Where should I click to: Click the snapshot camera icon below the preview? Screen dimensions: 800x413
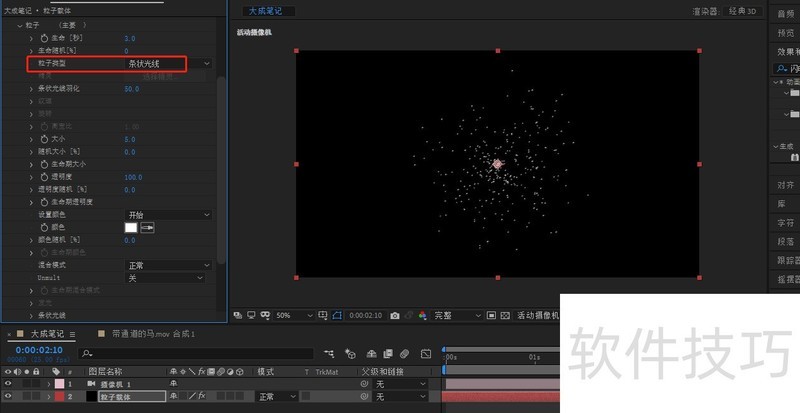(x=396, y=315)
